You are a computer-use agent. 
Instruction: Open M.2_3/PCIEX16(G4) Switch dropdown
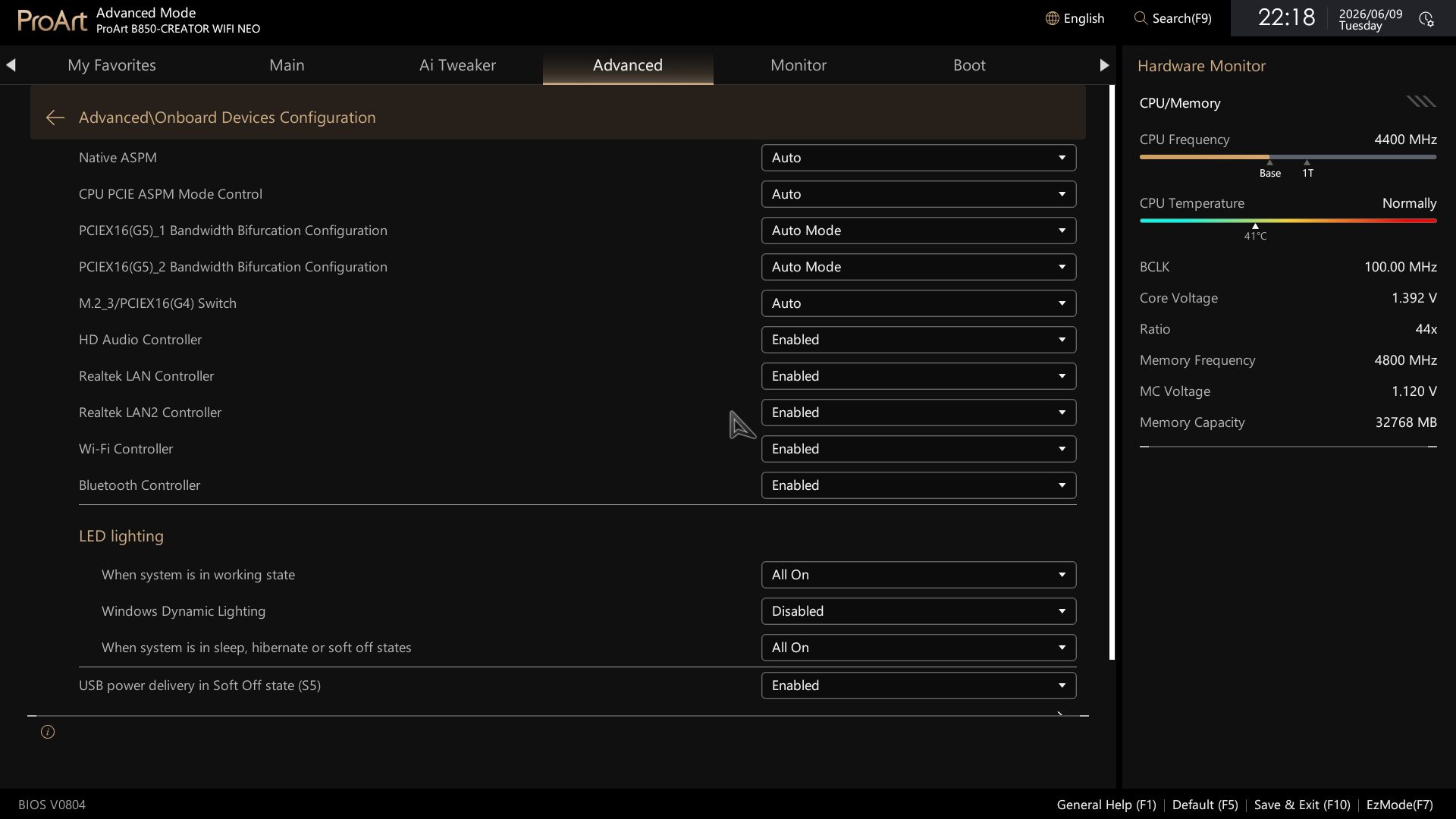(918, 303)
